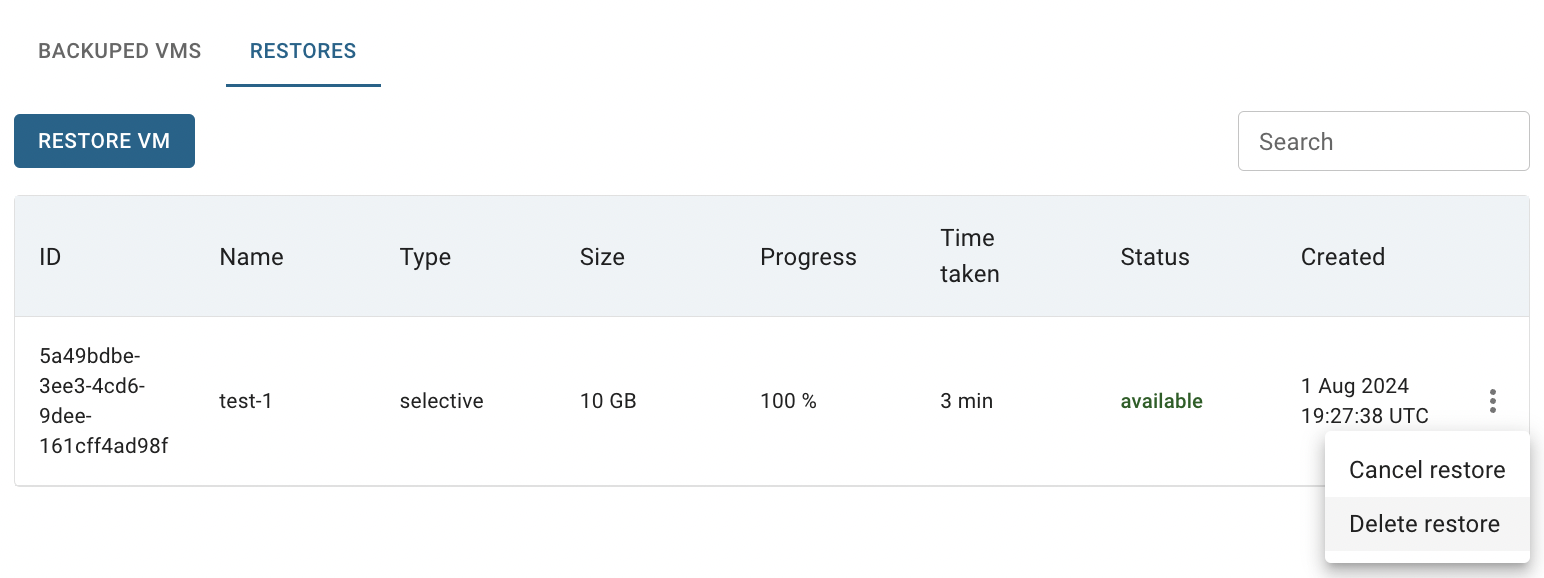Viewport: 1544px width, 578px height.
Task: Click the ID column header
Action: (x=50, y=257)
